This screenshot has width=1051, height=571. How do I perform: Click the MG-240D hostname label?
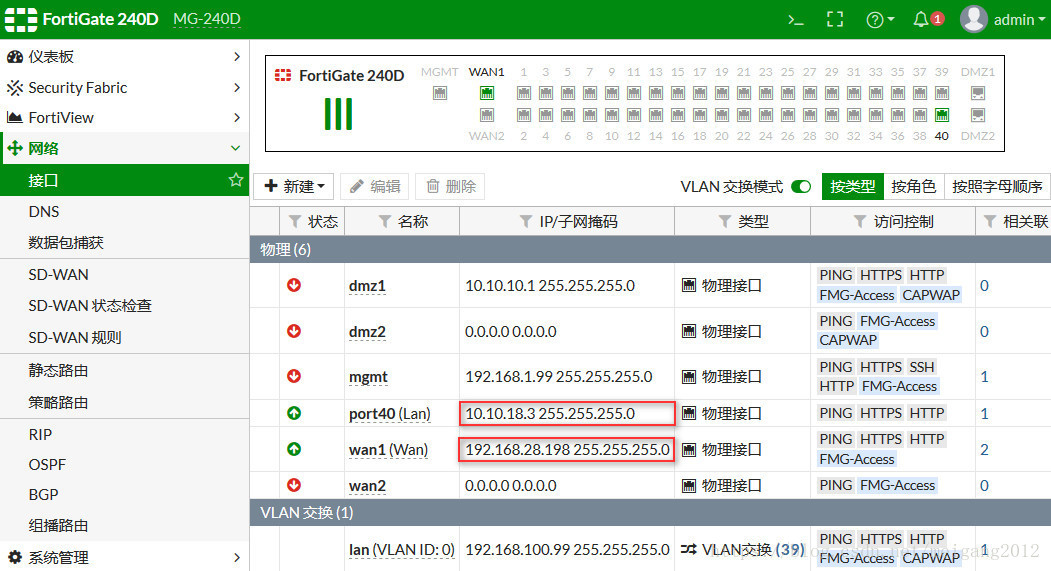[206, 19]
